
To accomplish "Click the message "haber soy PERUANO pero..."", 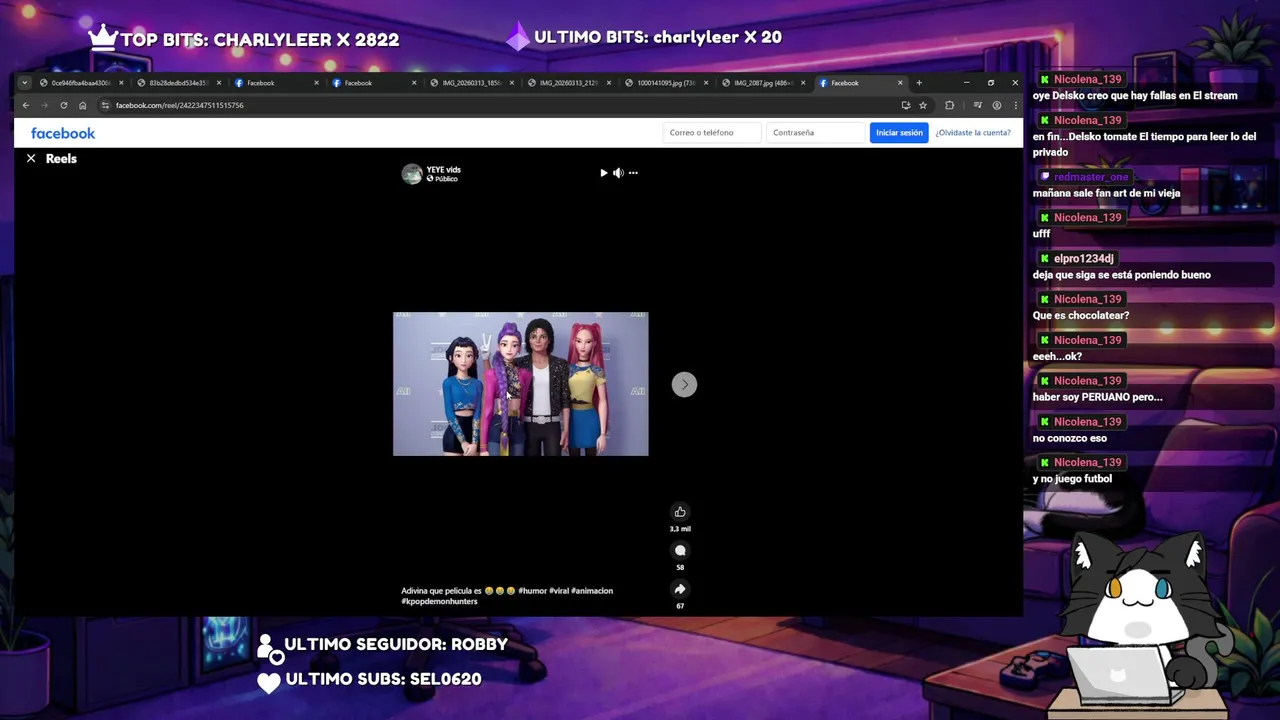I will point(1098,397).
